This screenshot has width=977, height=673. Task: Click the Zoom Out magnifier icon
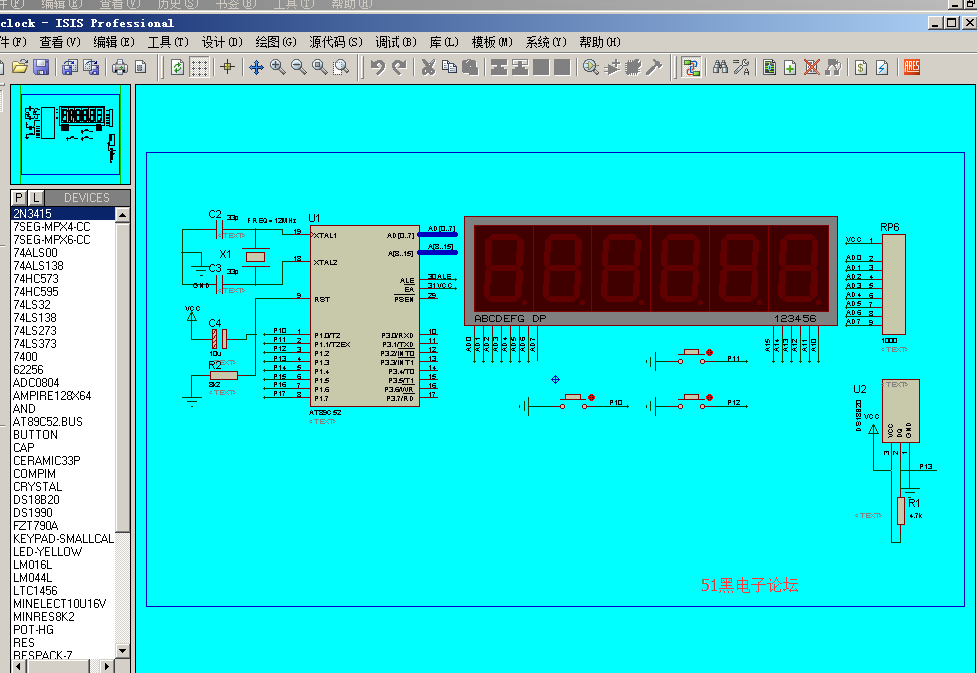click(x=299, y=67)
